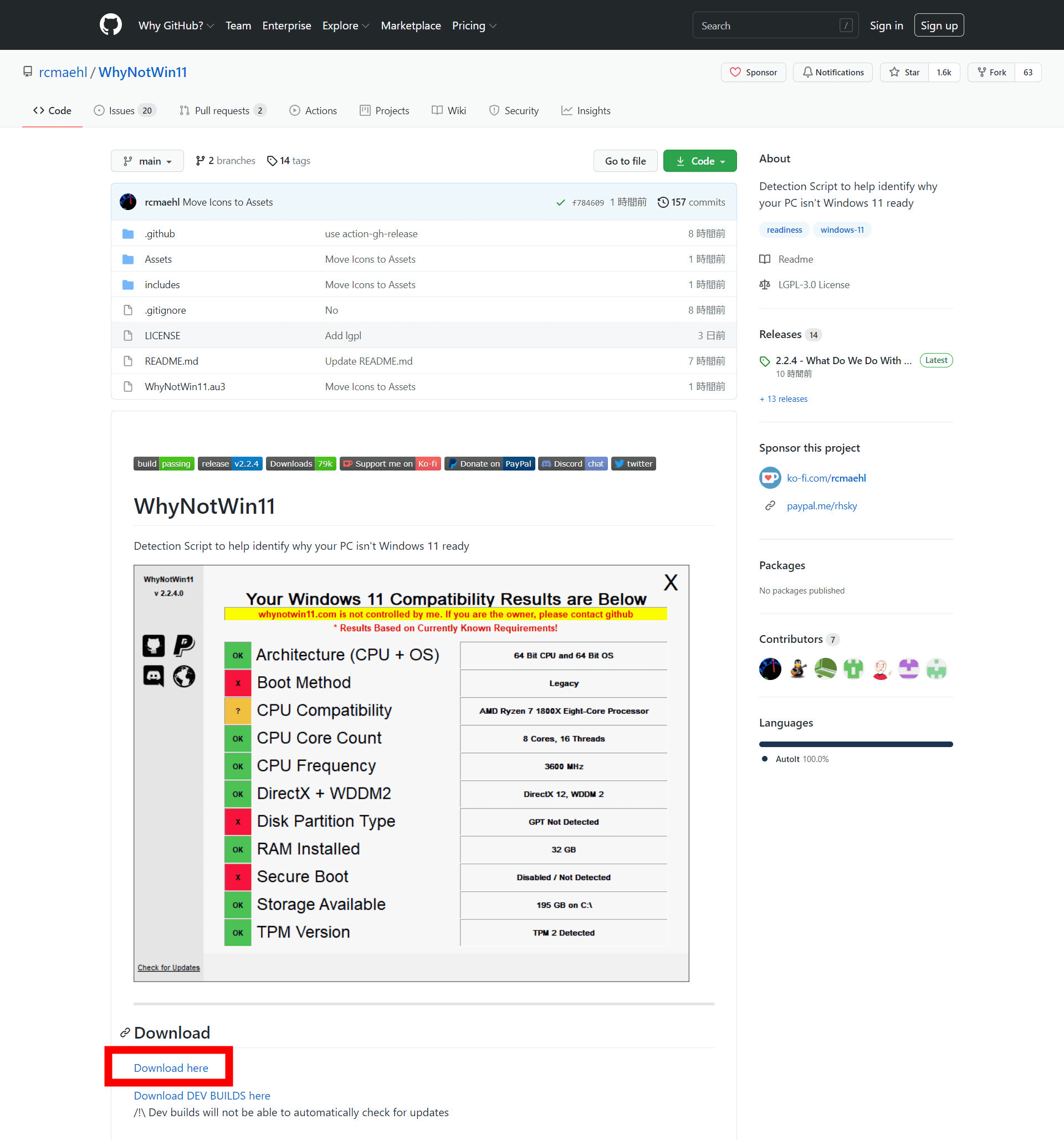Switch to the Wiki tab
This screenshot has height=1140, width=1064.
tap(449, 111)
